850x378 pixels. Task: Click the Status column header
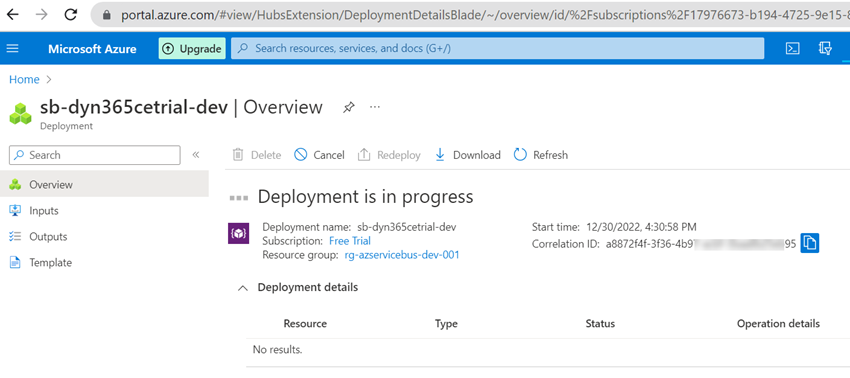click(x=600, y=324)
